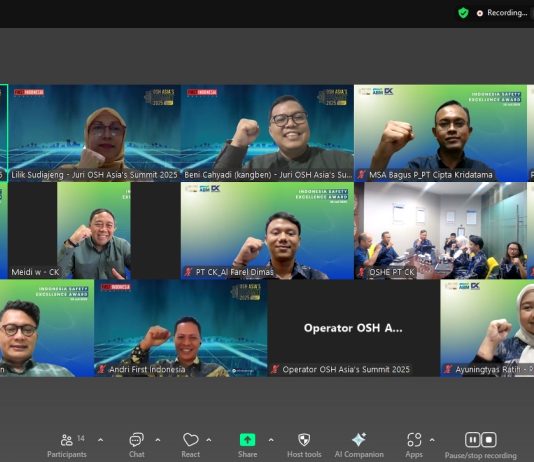Screen dimensions: 534x462
Task: Select Beni Cahyadi's video tile
Action: [267, 133]
